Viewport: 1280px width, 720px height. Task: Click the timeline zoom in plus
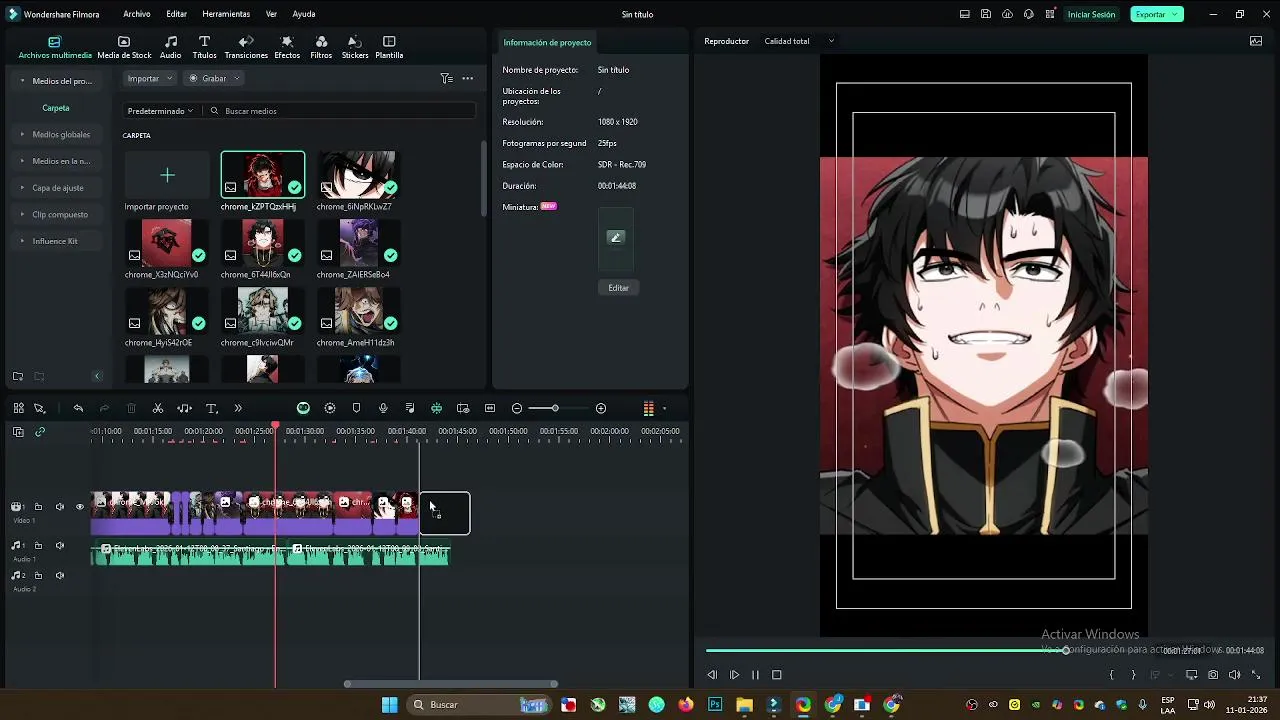(601, 408)
